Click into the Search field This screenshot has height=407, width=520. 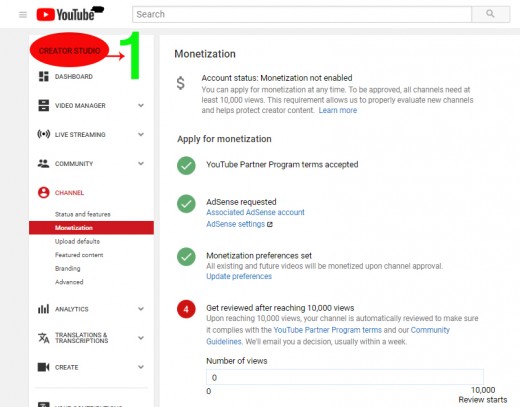click(x=302, y=14)
